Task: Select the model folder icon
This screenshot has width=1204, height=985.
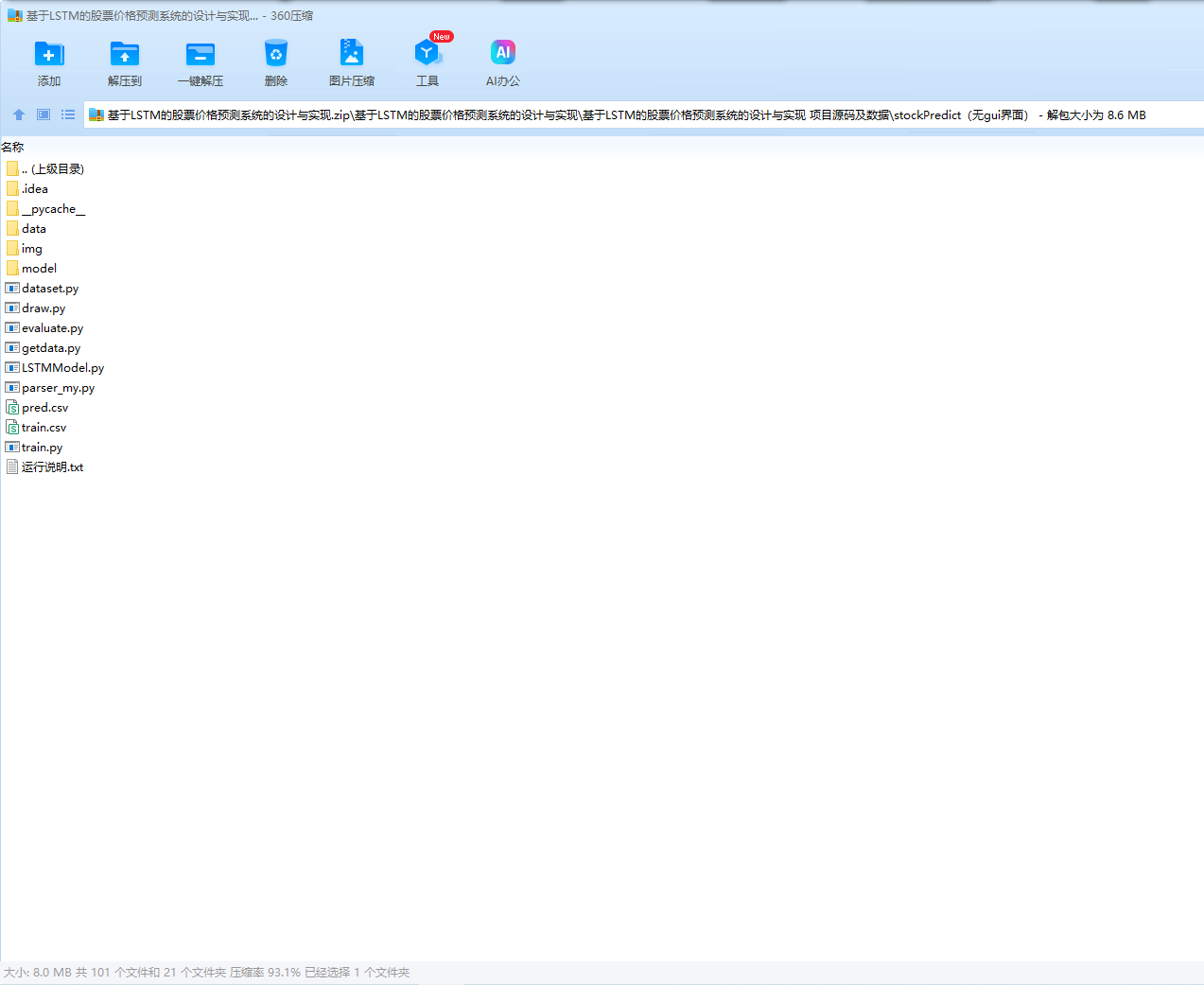Action: [x=12, y=269]
